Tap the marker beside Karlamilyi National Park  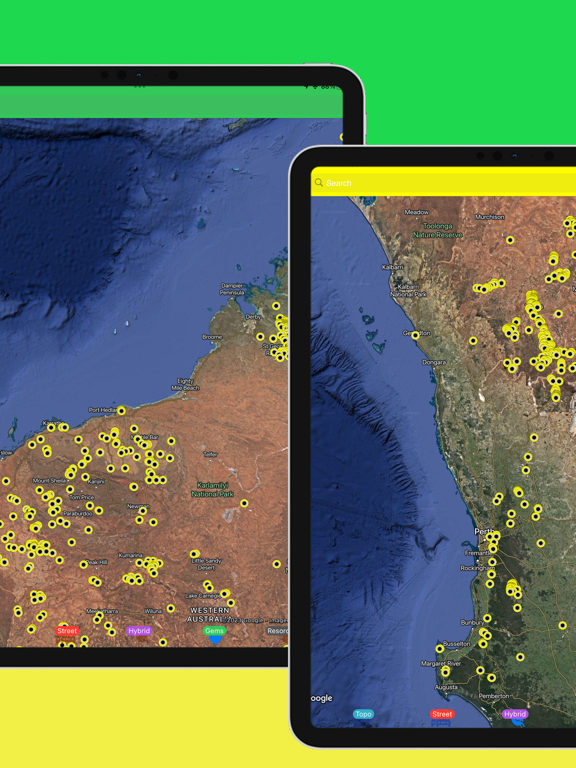[244, 503]
